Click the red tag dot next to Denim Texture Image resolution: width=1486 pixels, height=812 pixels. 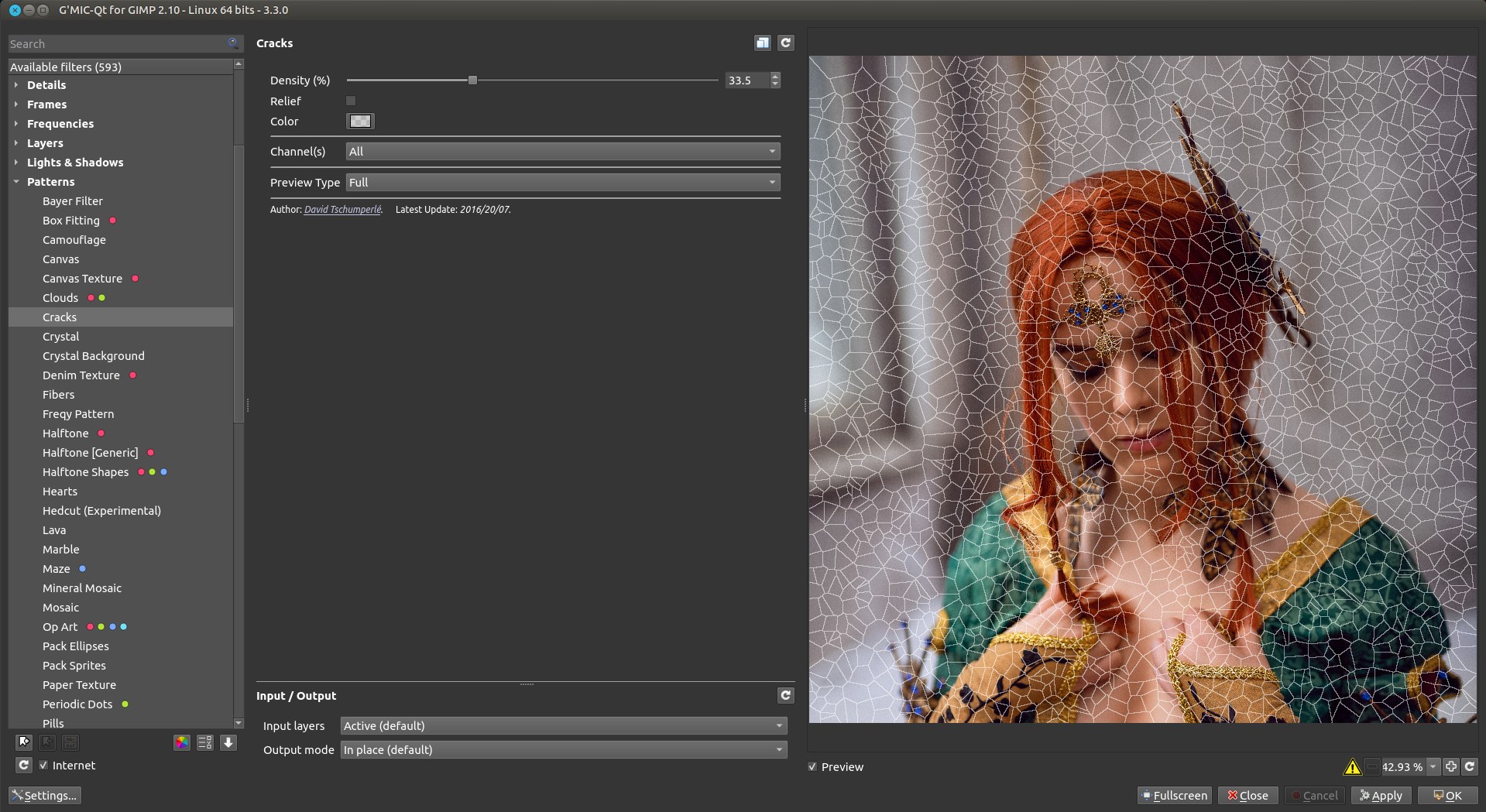coord(132,375)
